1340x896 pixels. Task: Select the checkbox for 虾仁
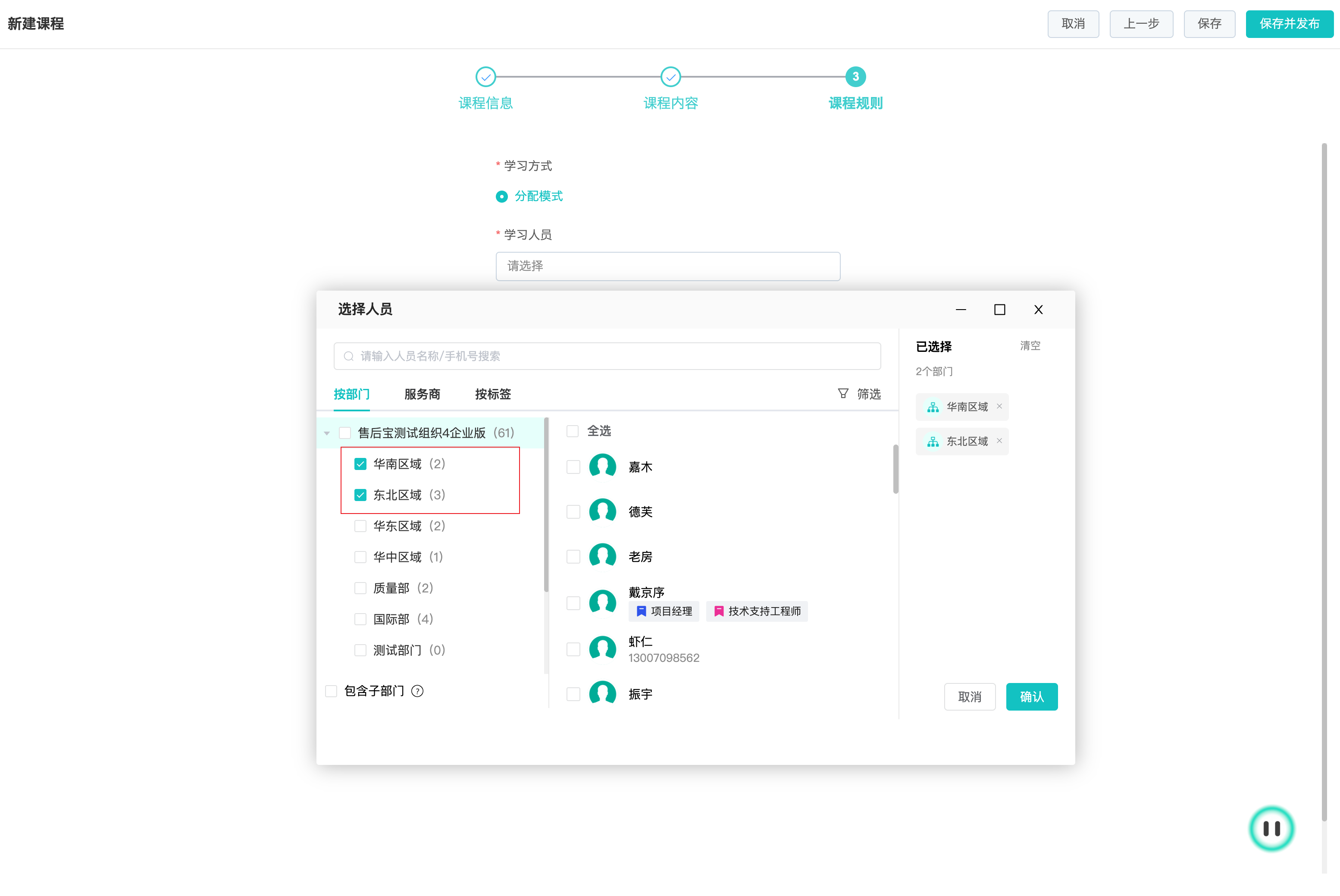(573, 649)
